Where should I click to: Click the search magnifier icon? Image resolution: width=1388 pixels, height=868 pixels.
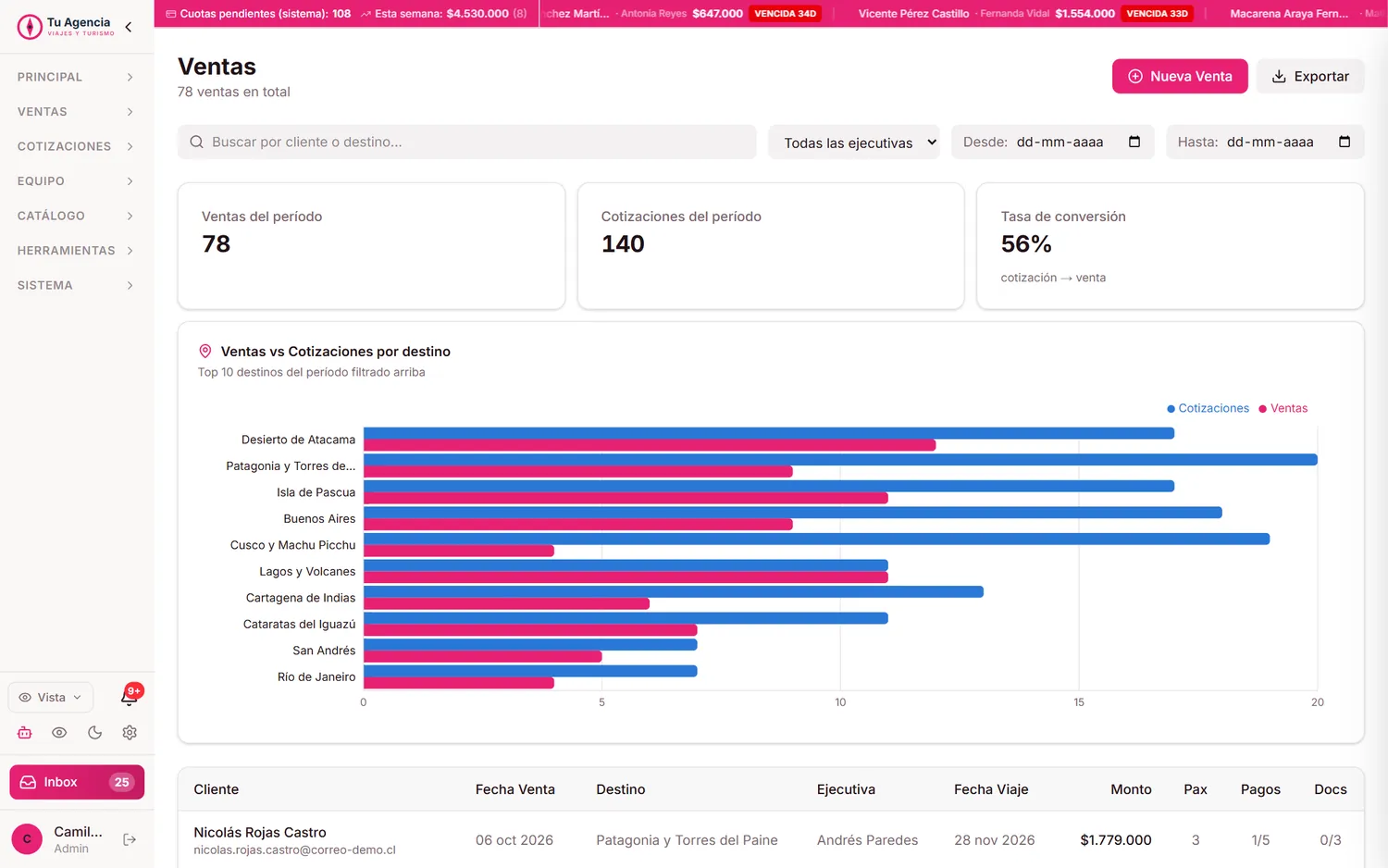(x=196, y=142)
